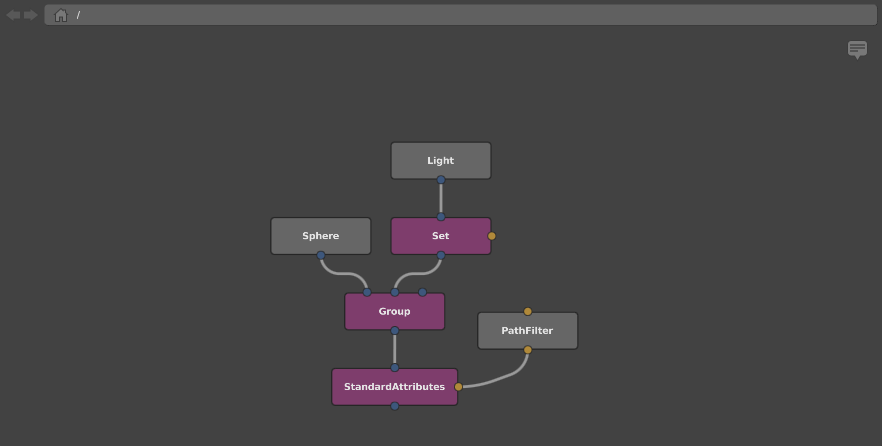Image resolution: width=882 pixels, height=446 pixels.
Task: Click PathFilter top yellow plug
Action: [528, 312]
